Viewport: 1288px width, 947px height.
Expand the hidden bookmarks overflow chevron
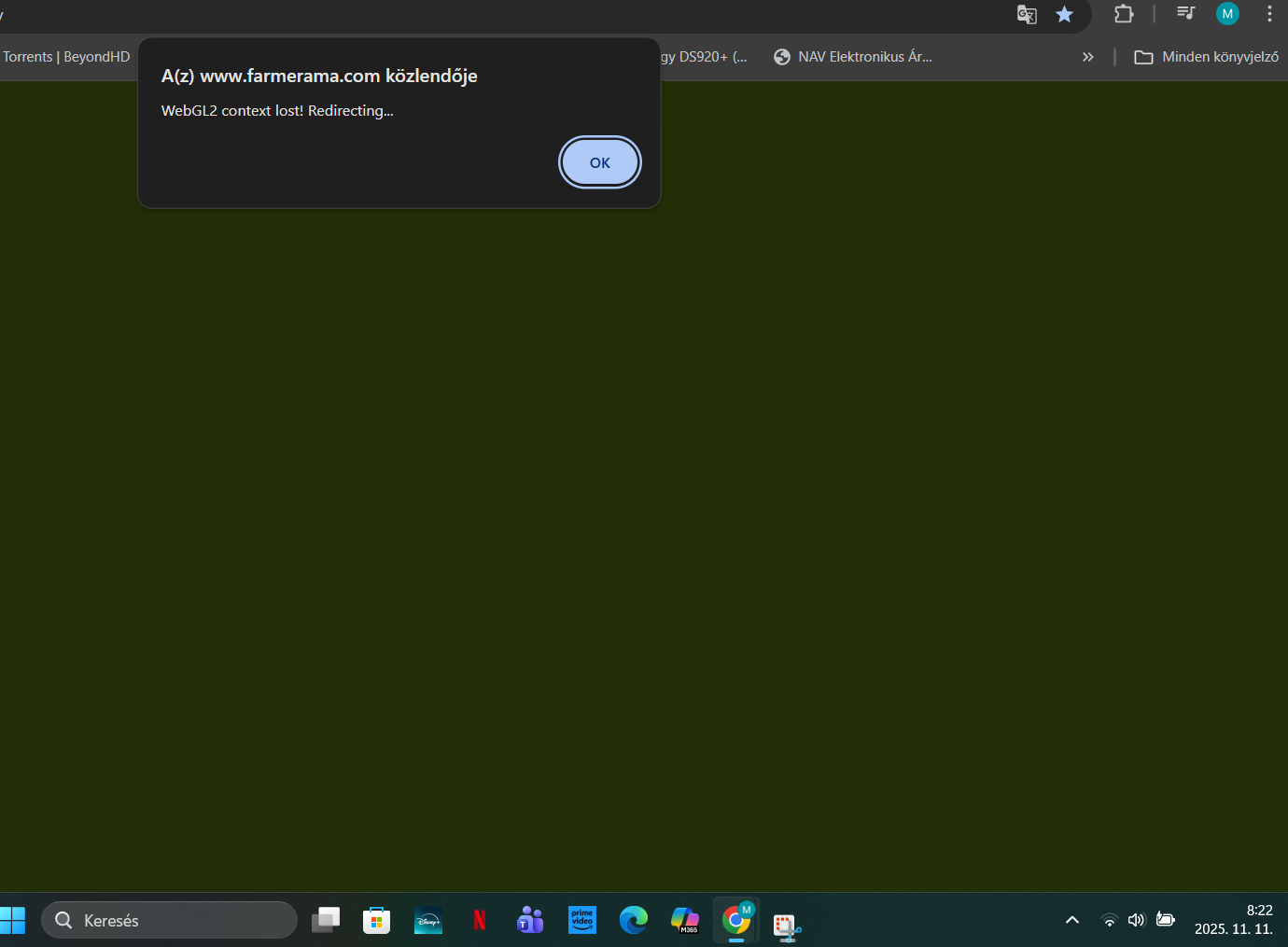point(1087,57)
